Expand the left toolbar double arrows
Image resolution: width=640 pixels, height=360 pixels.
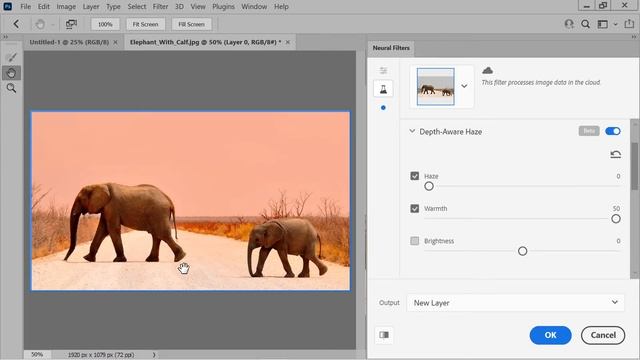pos(5,37)
